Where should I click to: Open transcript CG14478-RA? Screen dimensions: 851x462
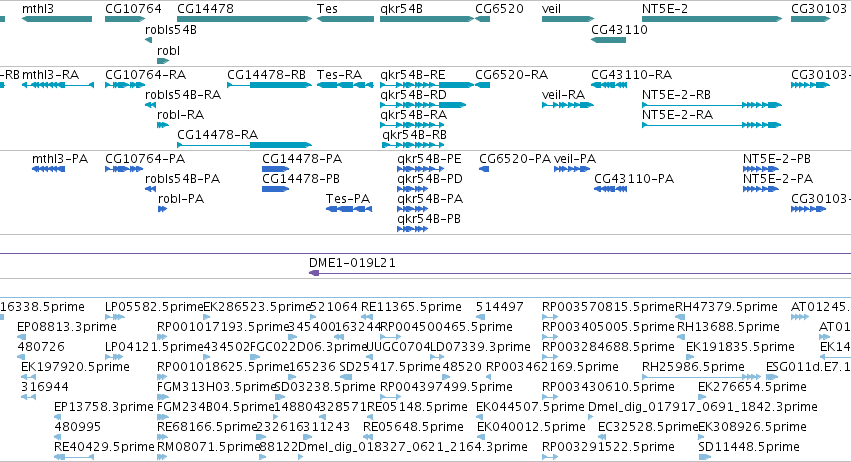click(x=244, y=145)
